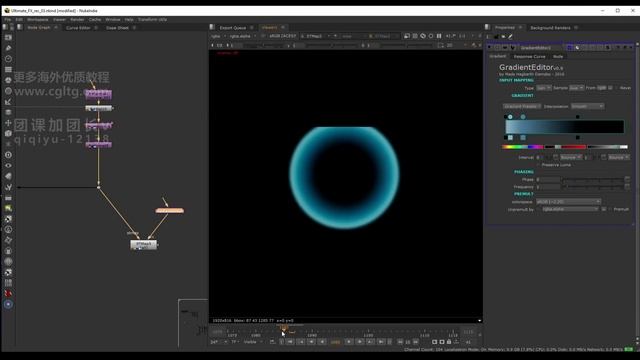This screenshot has width=640, height=360.
Task: Click the blue circular icon at toolbar bottom
Action: pos(8,304)
